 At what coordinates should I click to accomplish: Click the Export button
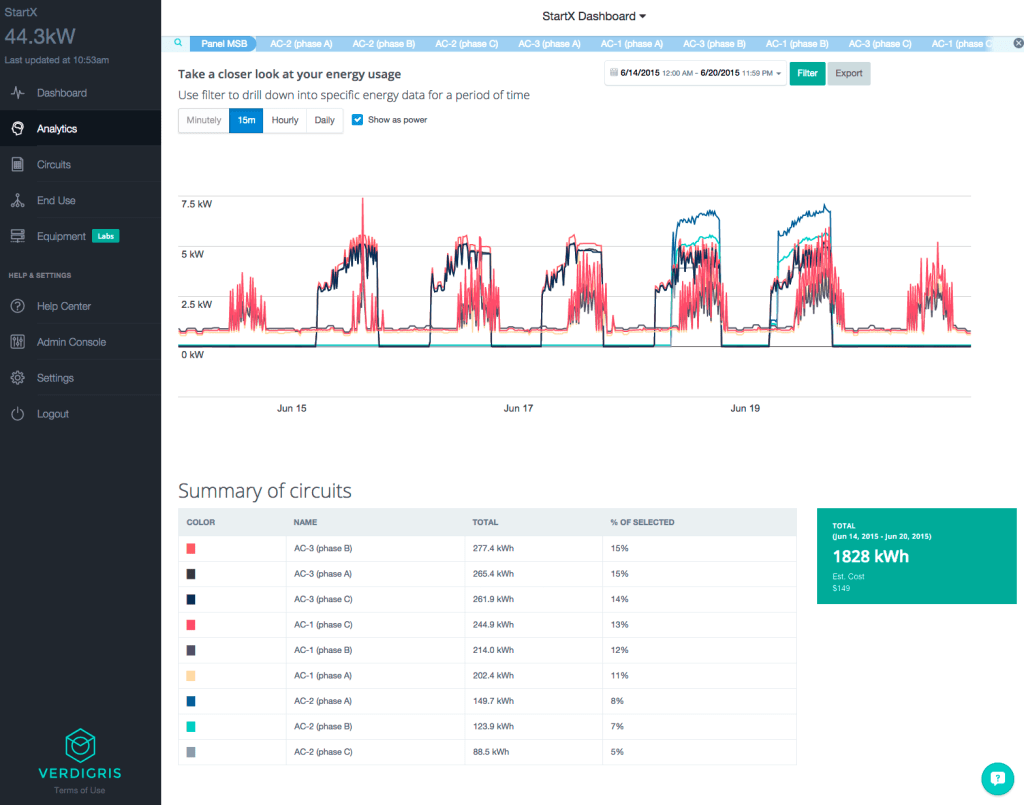pos(849,73)
